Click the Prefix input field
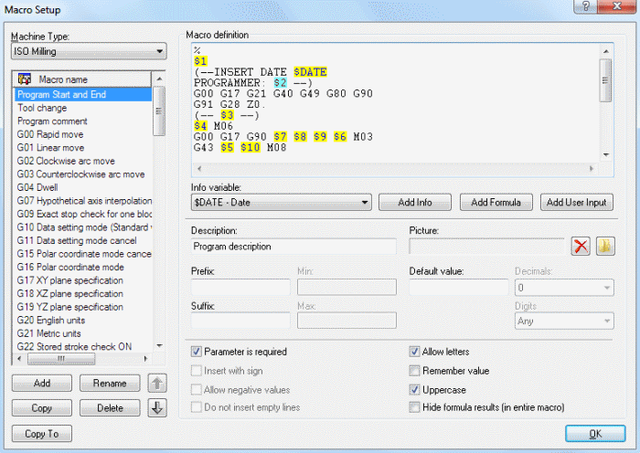Screen dimensions: 640x453 (240, 287)
